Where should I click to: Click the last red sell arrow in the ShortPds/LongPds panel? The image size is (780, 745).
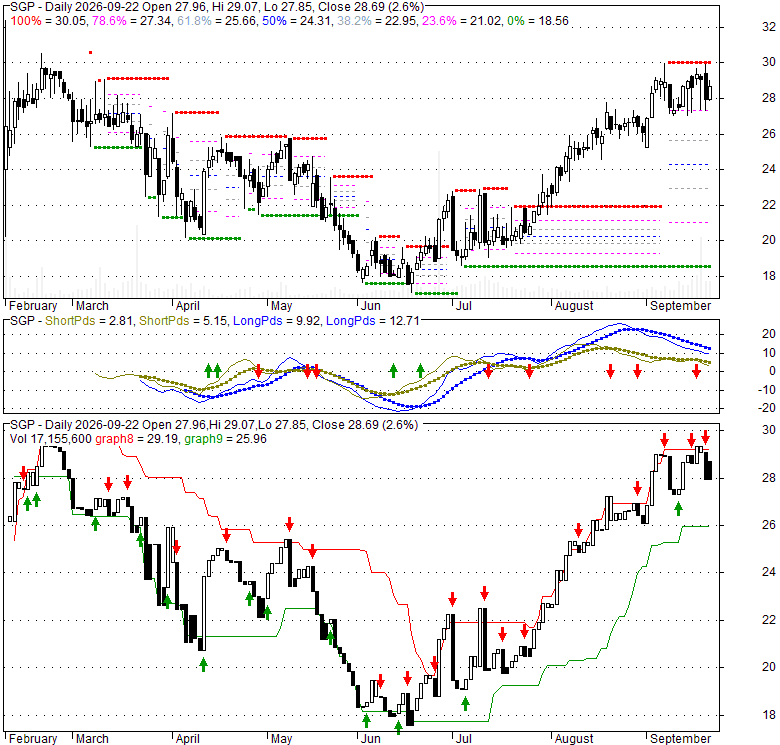pos(696,371)
